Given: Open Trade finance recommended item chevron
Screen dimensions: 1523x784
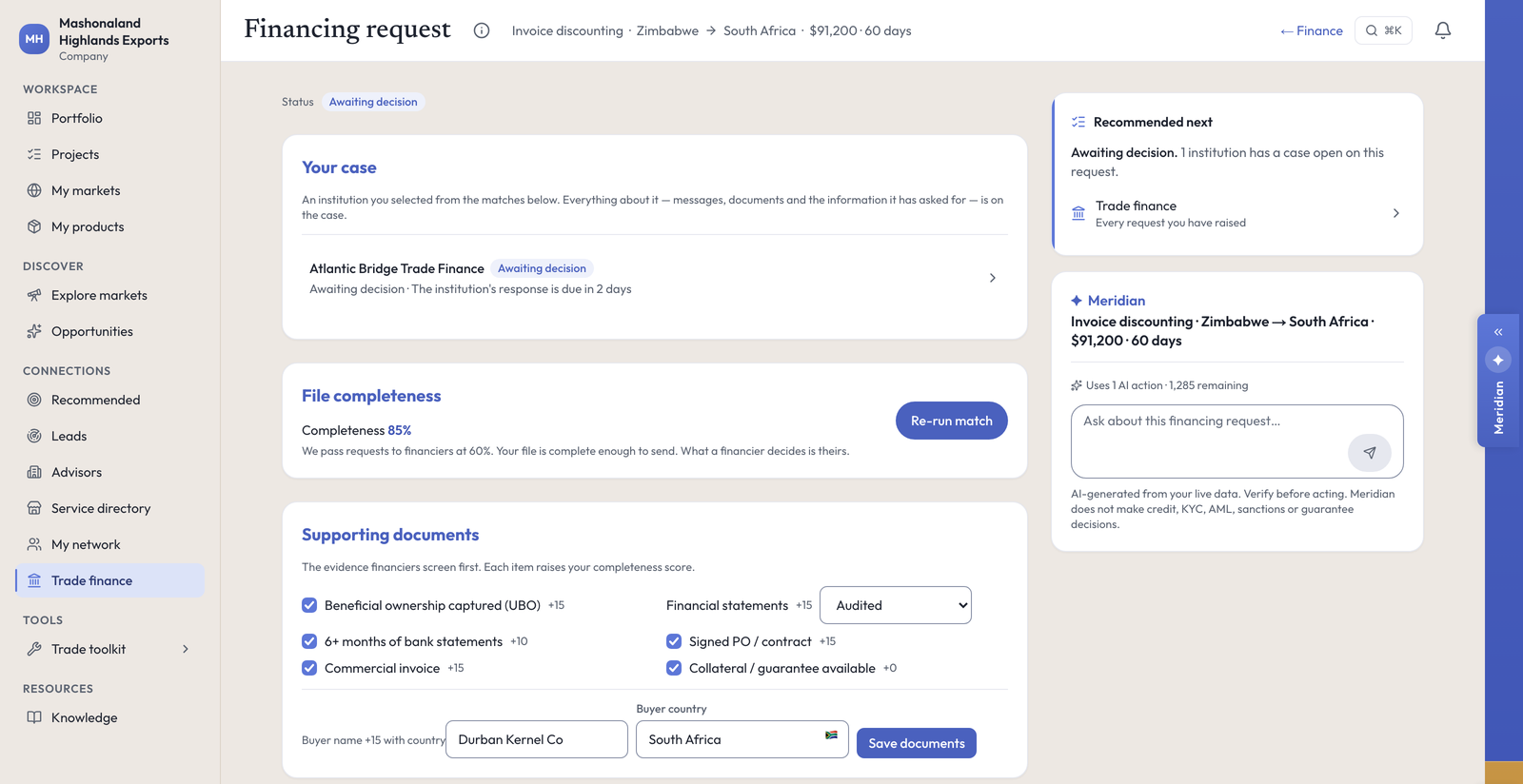Looking at the screenshot, I should 1395,213.
